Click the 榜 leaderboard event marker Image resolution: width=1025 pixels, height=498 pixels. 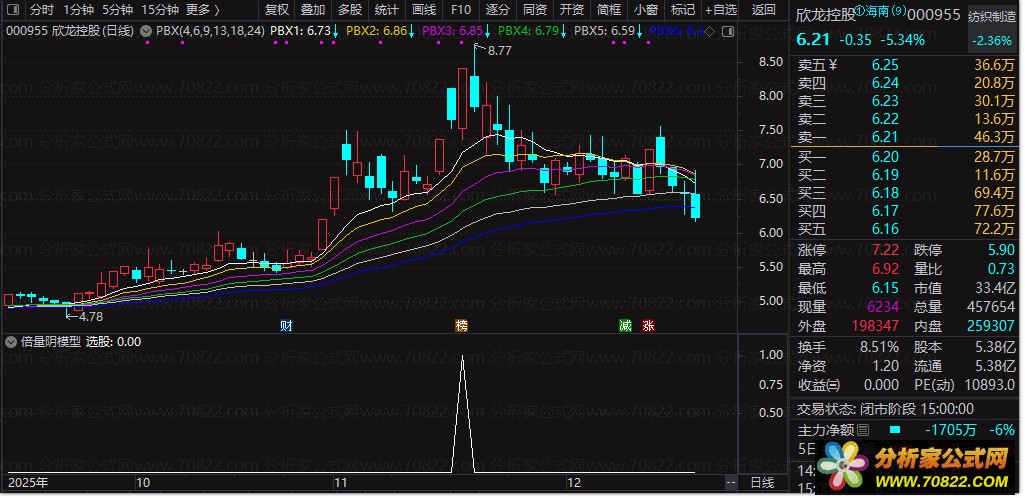pos(462,326)
